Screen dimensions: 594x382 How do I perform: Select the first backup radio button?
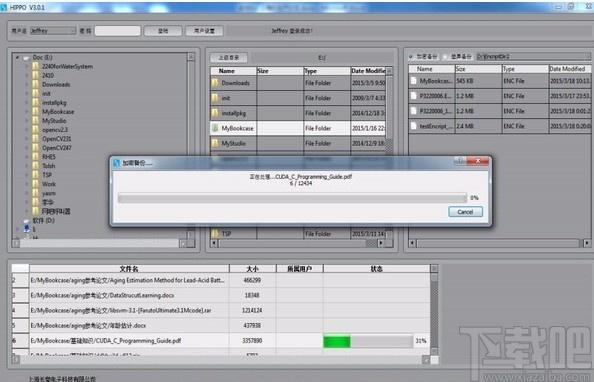[411, 56]
